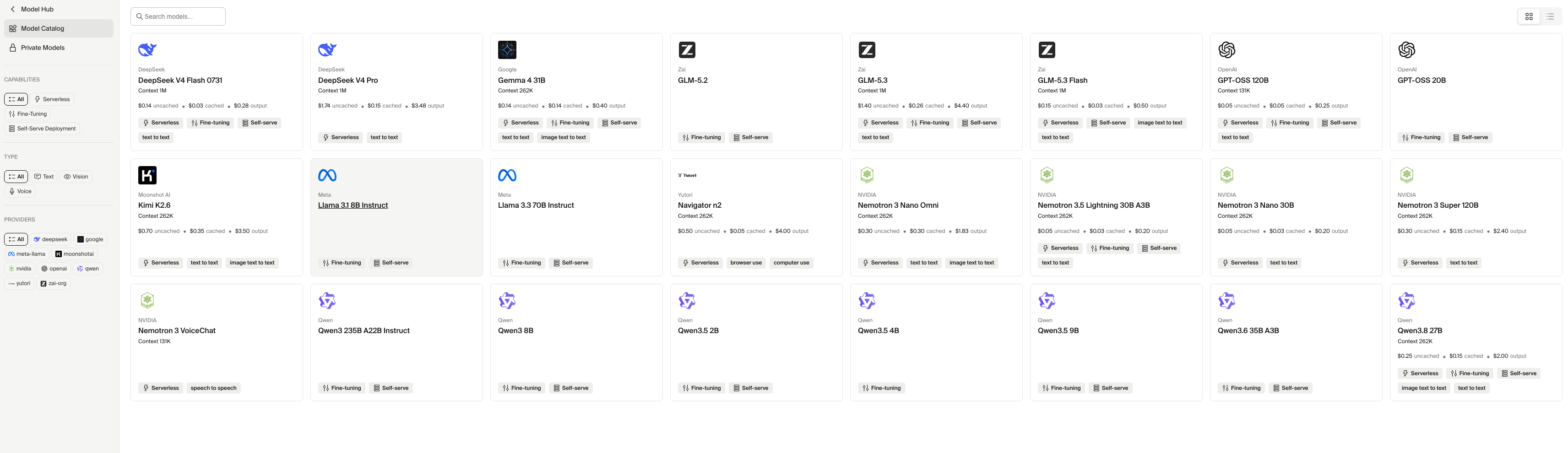
Task: Filter providers by qwen
Action: coord(87,268)
